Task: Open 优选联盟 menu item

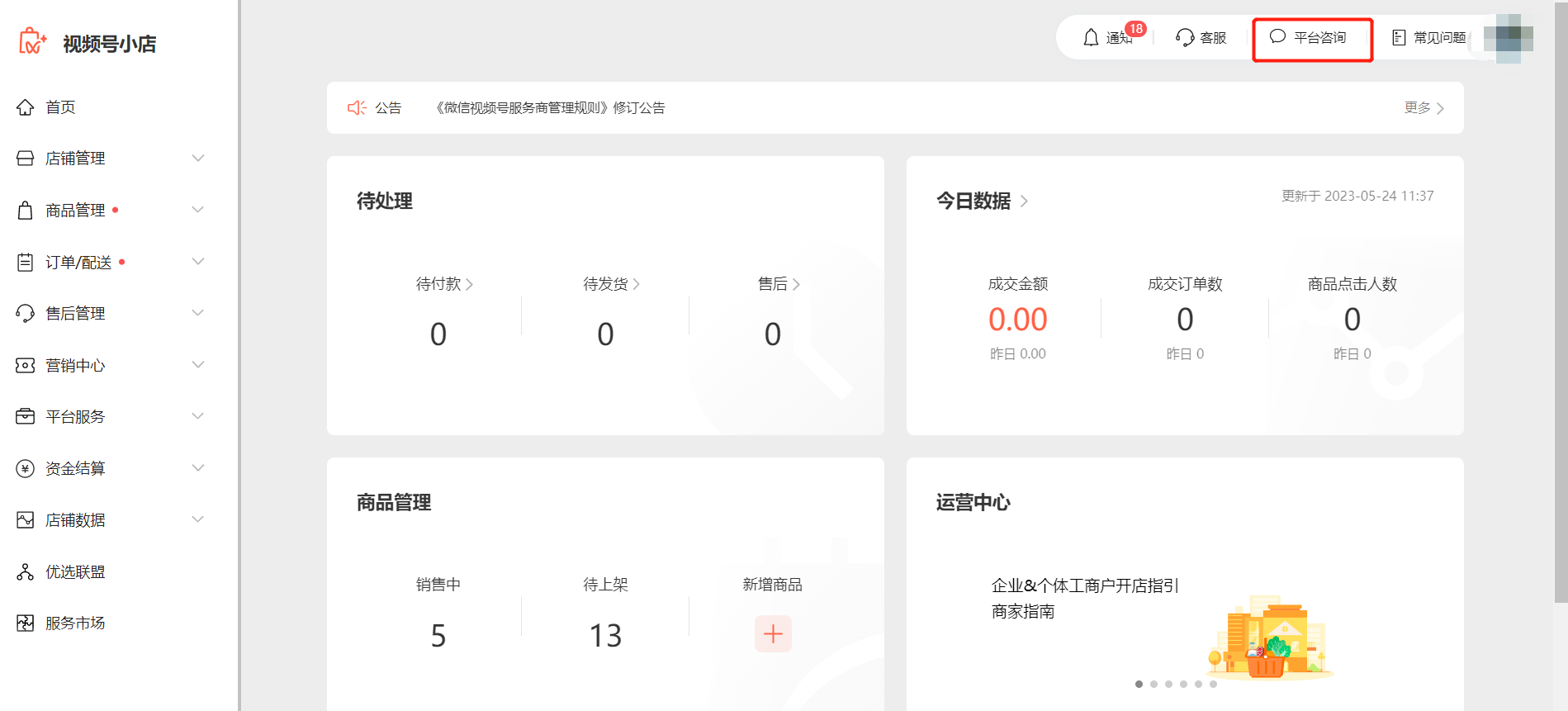Action: click(x=75, y=572)
